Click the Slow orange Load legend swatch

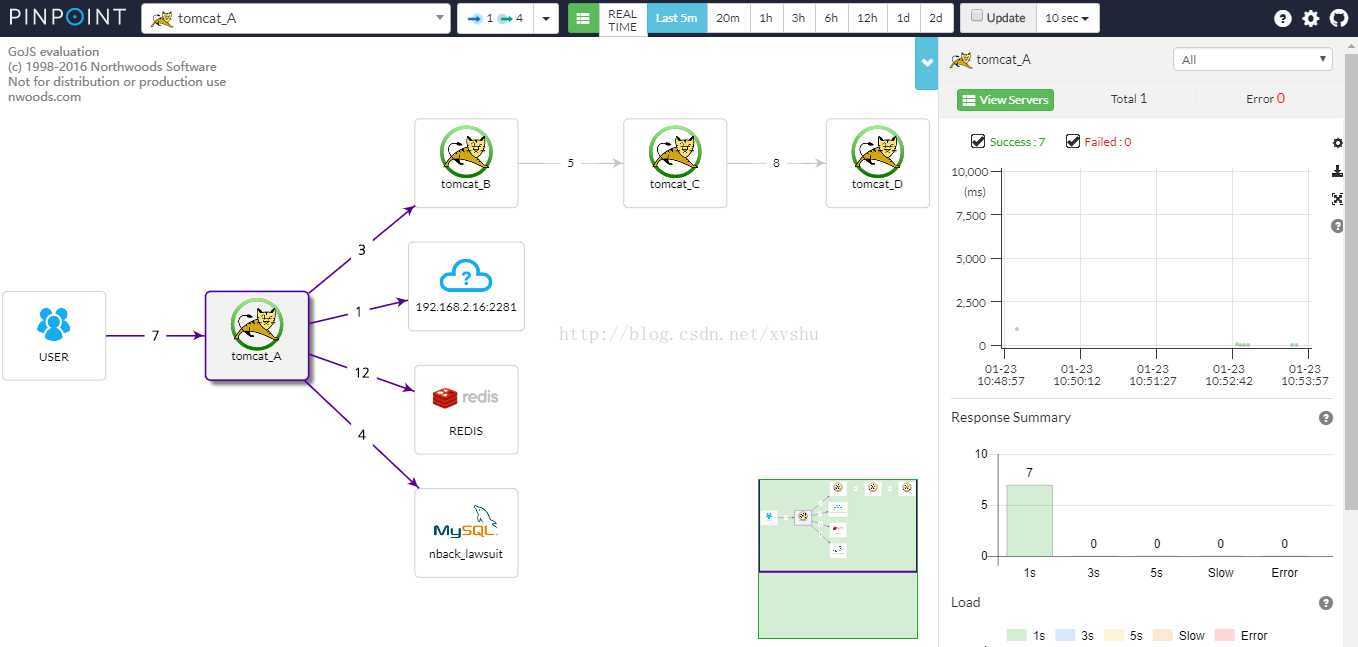click(1162, 636)
